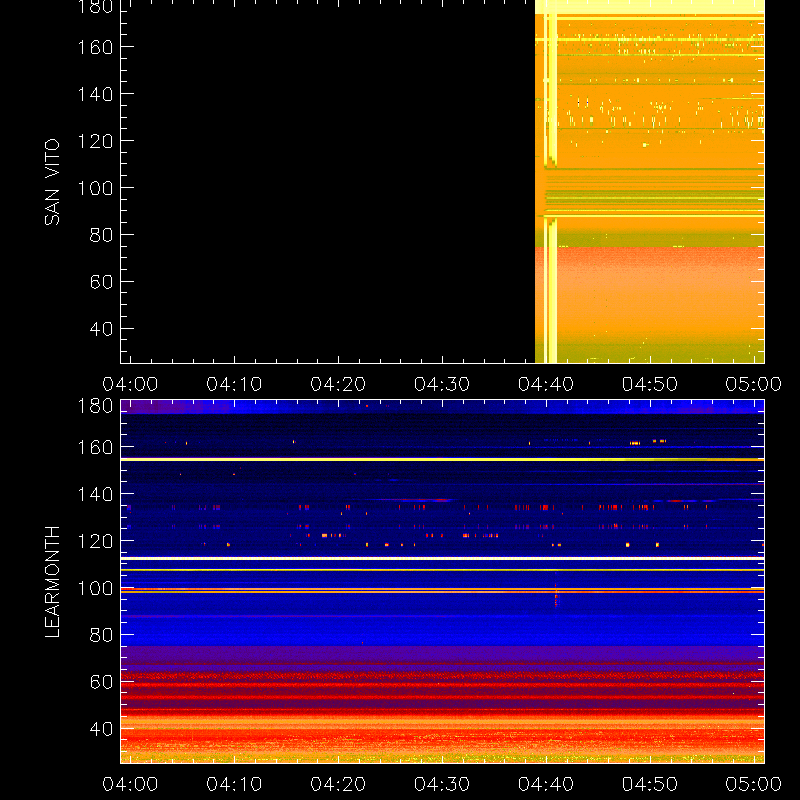This screenshot has height=800, width=800.
Task: Click the yellow 155 MHz line in LEARMONTH spectrogram
Action: pos(442,460)
